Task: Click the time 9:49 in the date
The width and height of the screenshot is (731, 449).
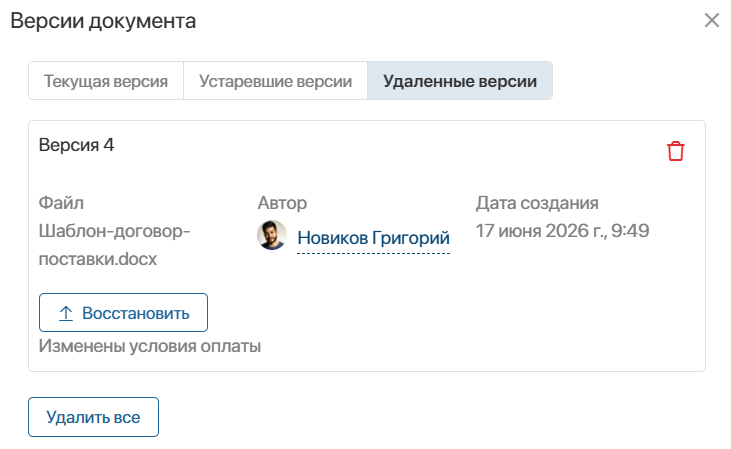Action: point(630,231)
